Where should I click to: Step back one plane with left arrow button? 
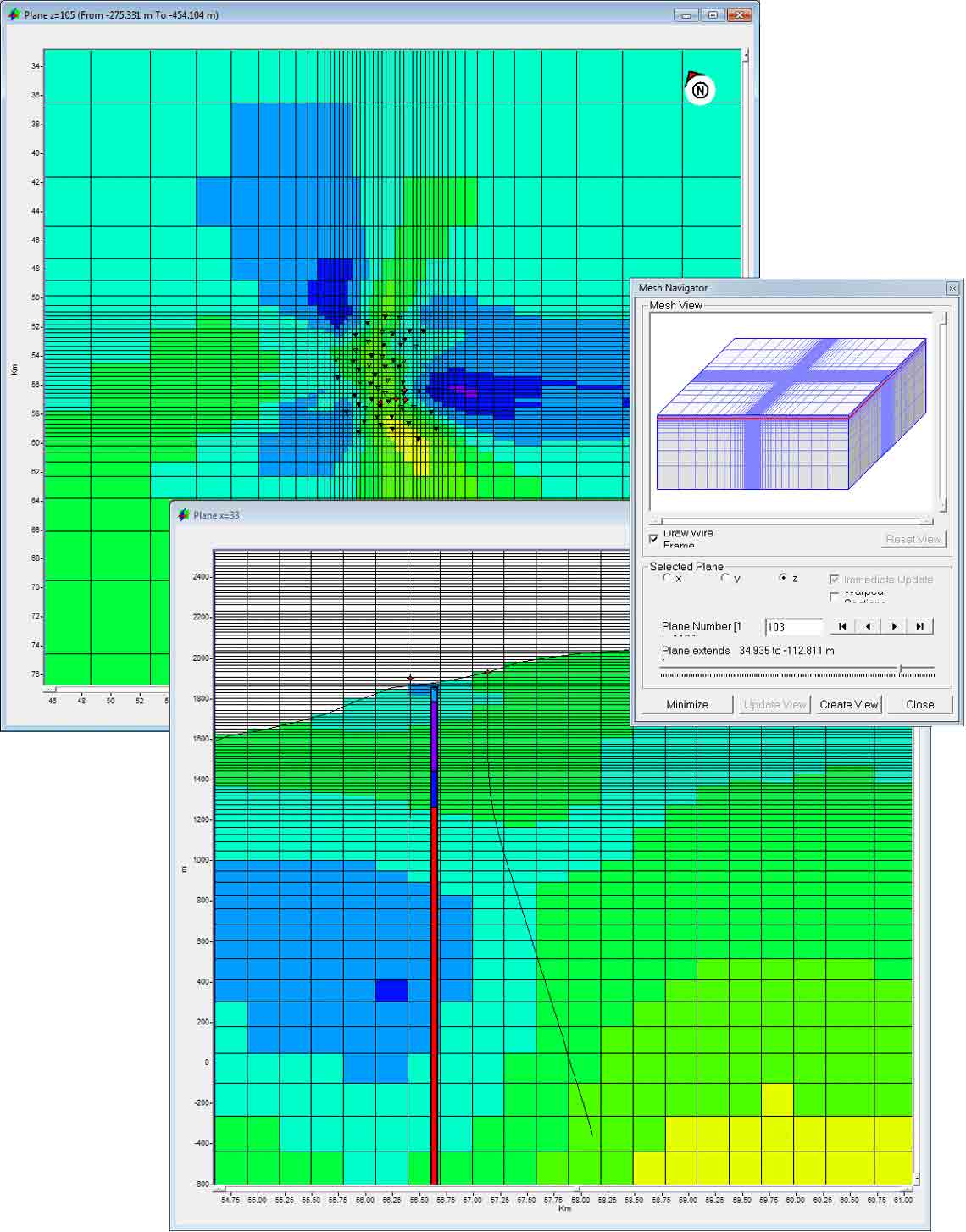click(869, 626)
